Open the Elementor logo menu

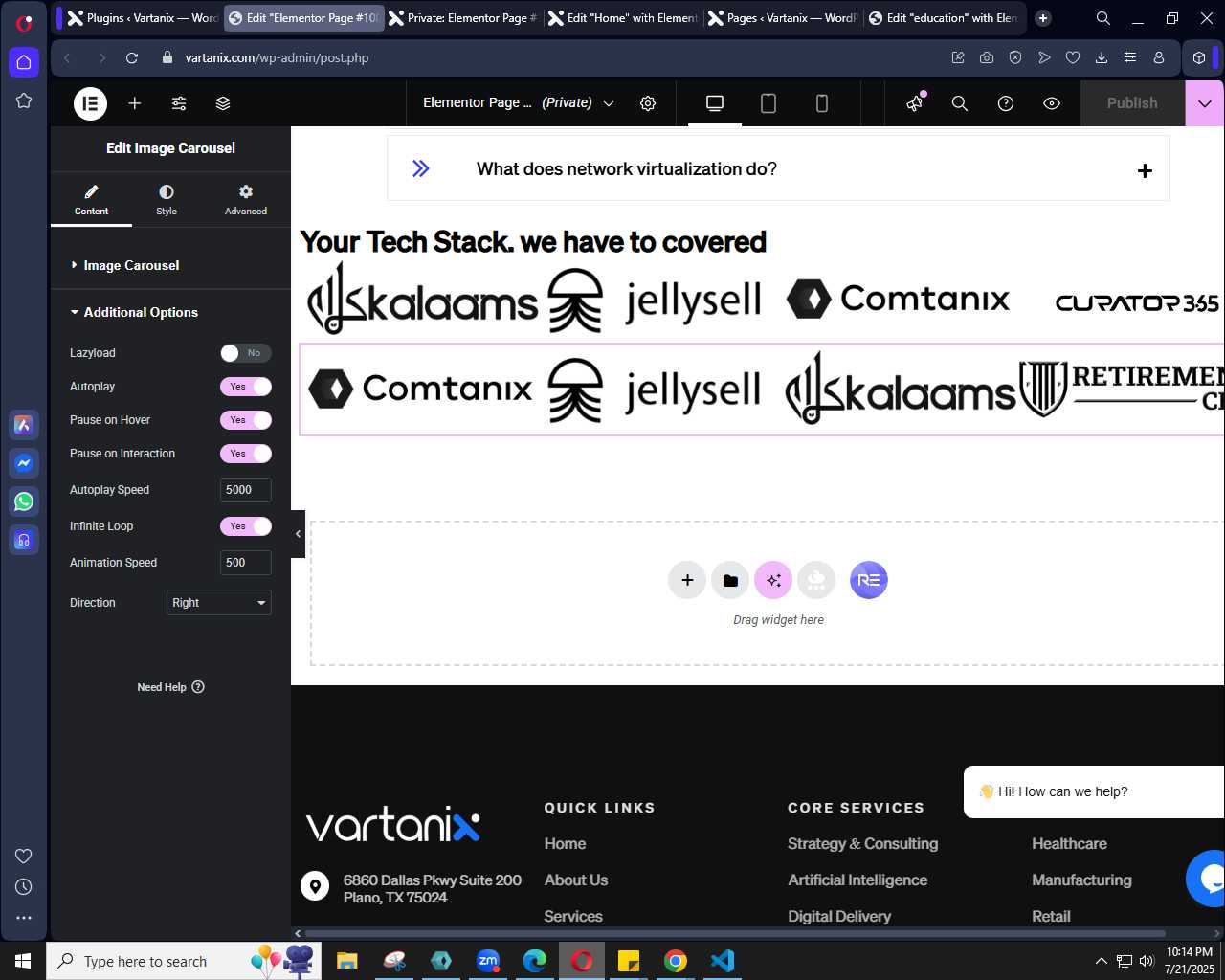[91, 103]
